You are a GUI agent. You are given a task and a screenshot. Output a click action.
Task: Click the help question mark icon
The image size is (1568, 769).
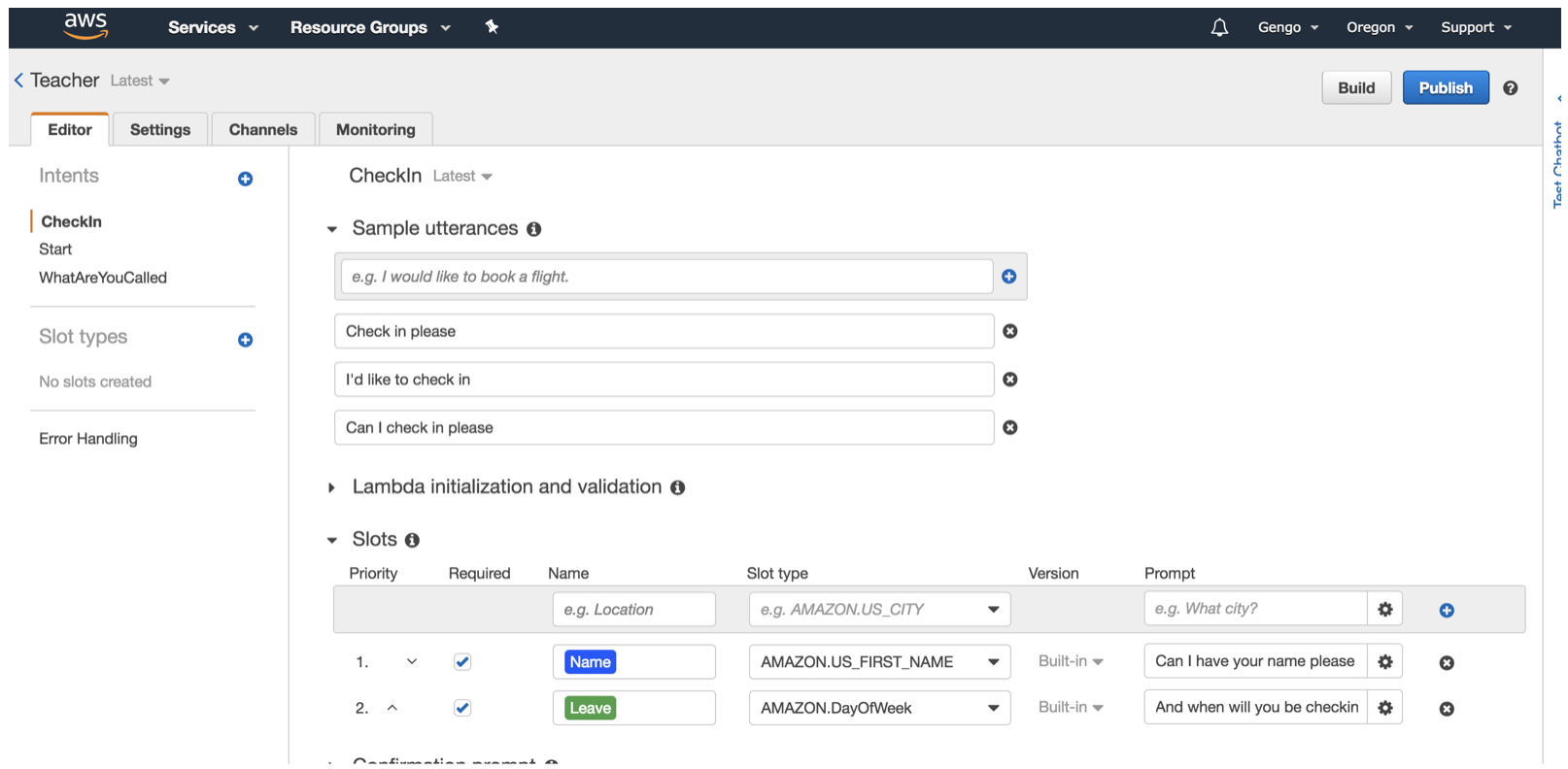1510,88
